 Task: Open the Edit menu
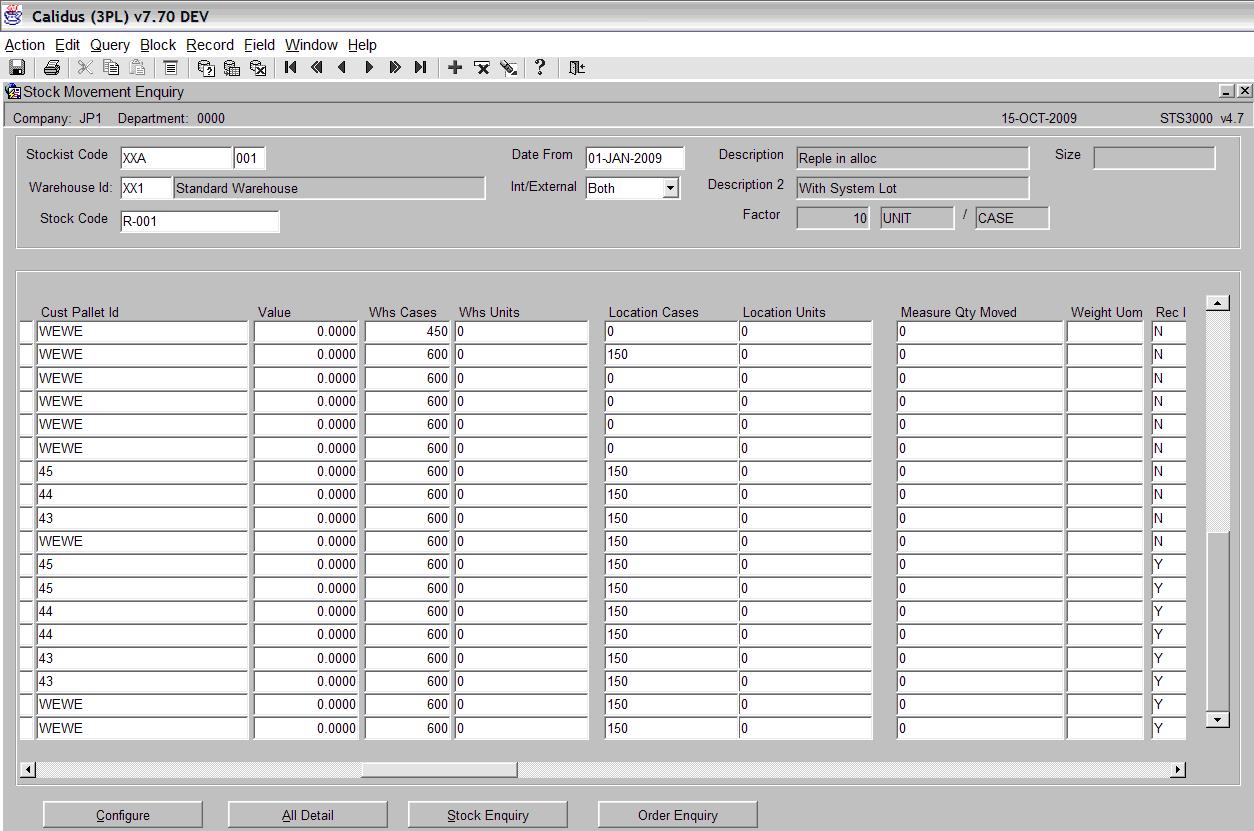(x=67, y=45)
